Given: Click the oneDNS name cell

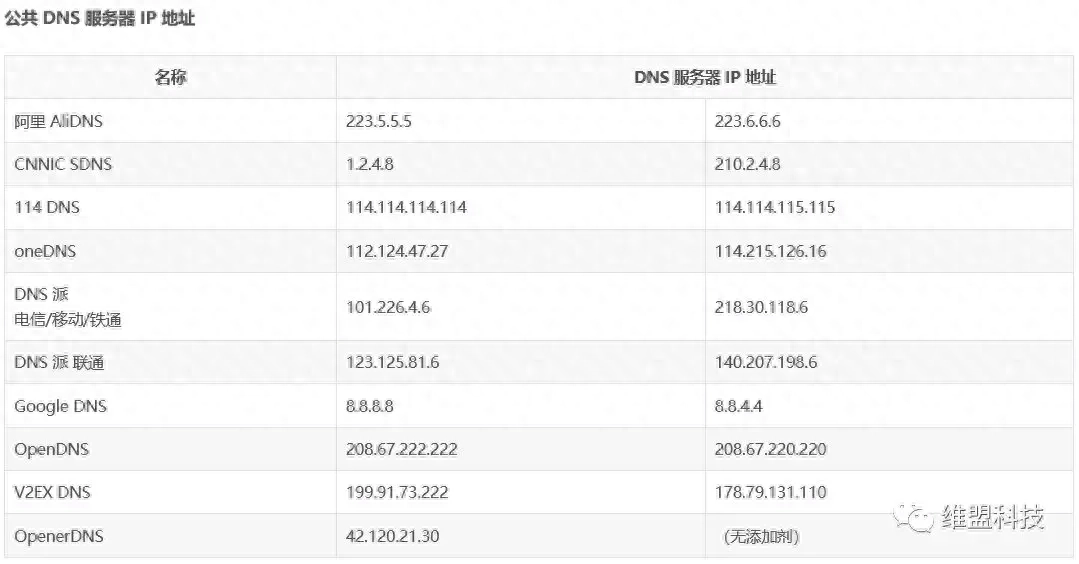Looking at the screenshot, I should 45,252.
